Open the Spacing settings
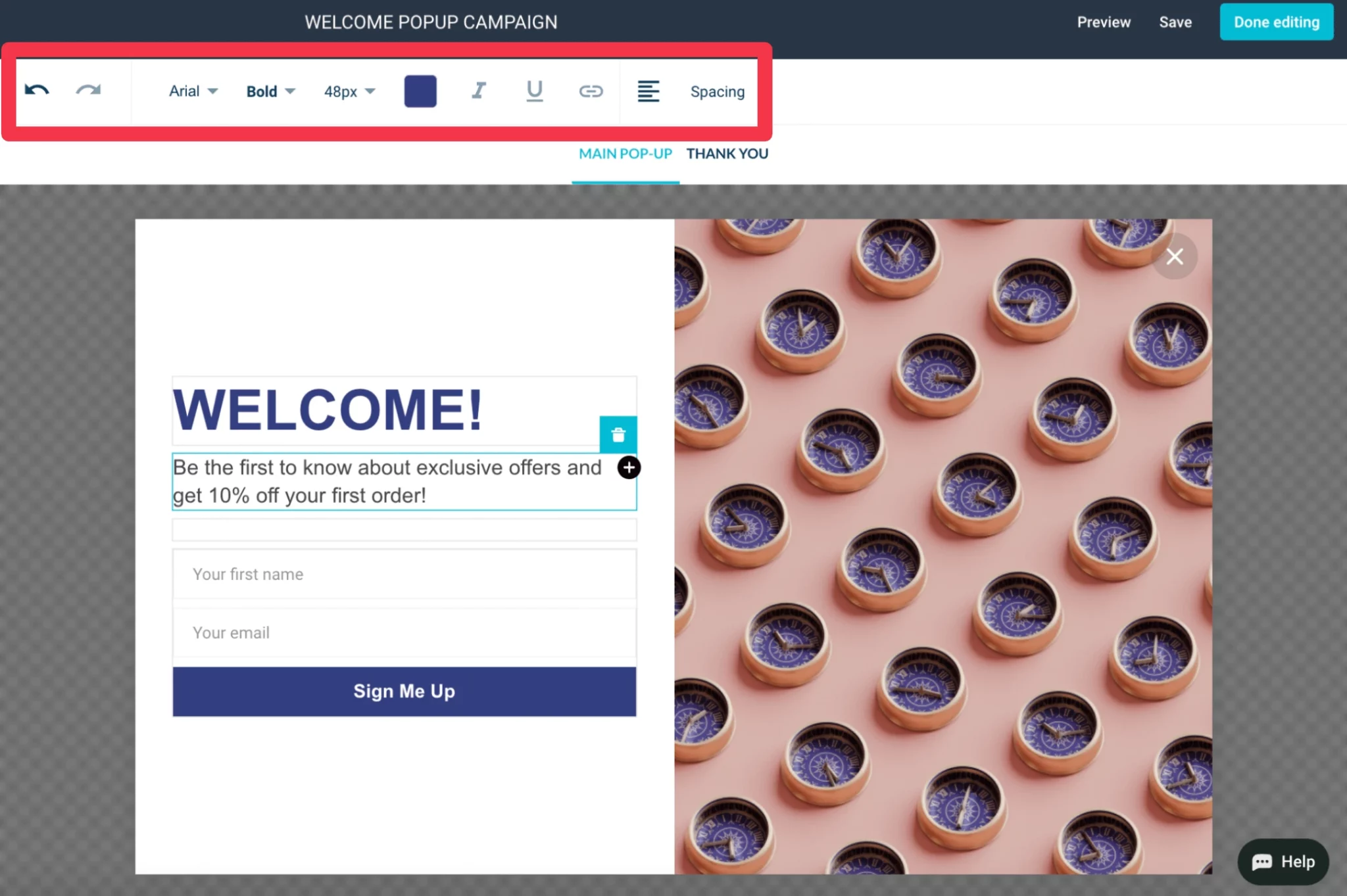1347x896 pixels. tap(717, 91)
